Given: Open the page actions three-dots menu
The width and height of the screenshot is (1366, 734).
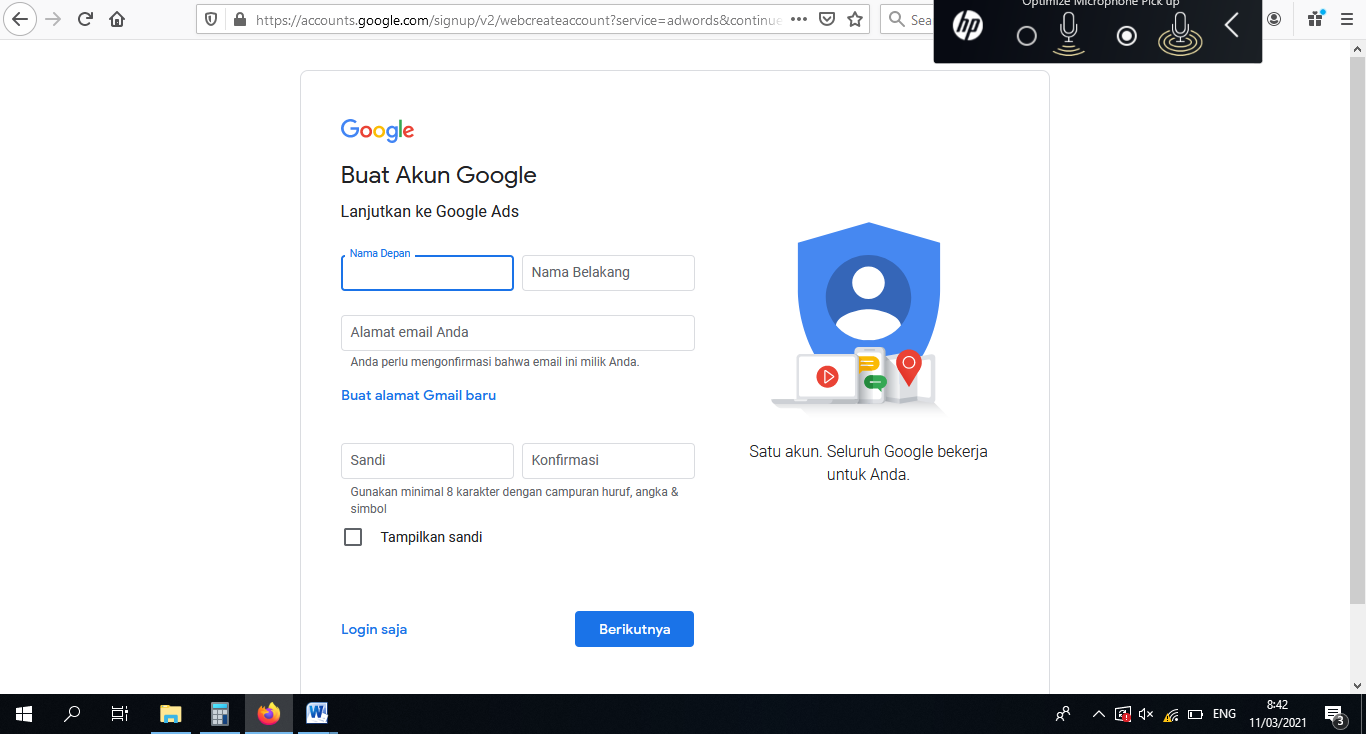Looking at the screenshot, I should (799, 19).
